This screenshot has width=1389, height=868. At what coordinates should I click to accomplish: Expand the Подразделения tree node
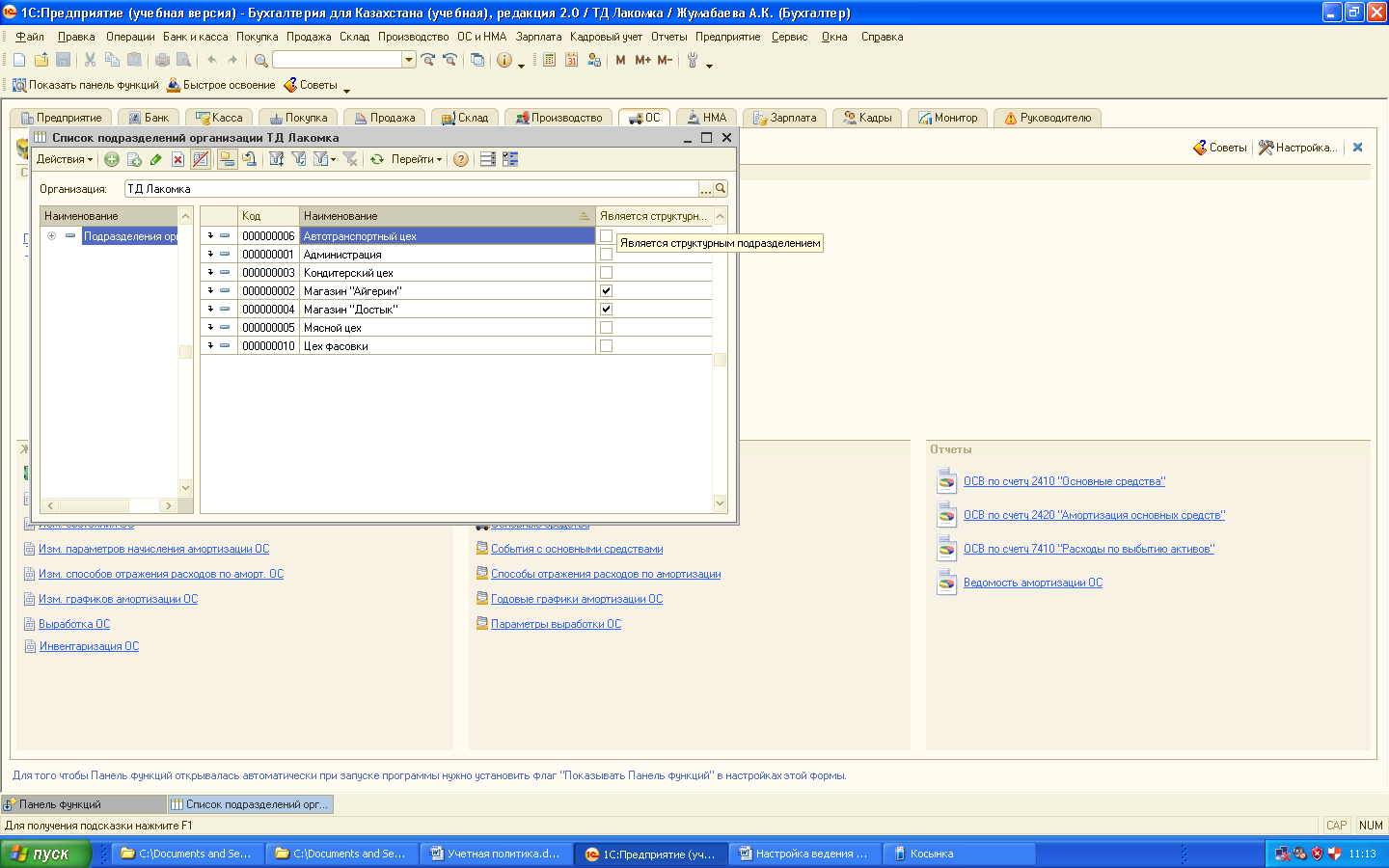[x=51, y=235]
